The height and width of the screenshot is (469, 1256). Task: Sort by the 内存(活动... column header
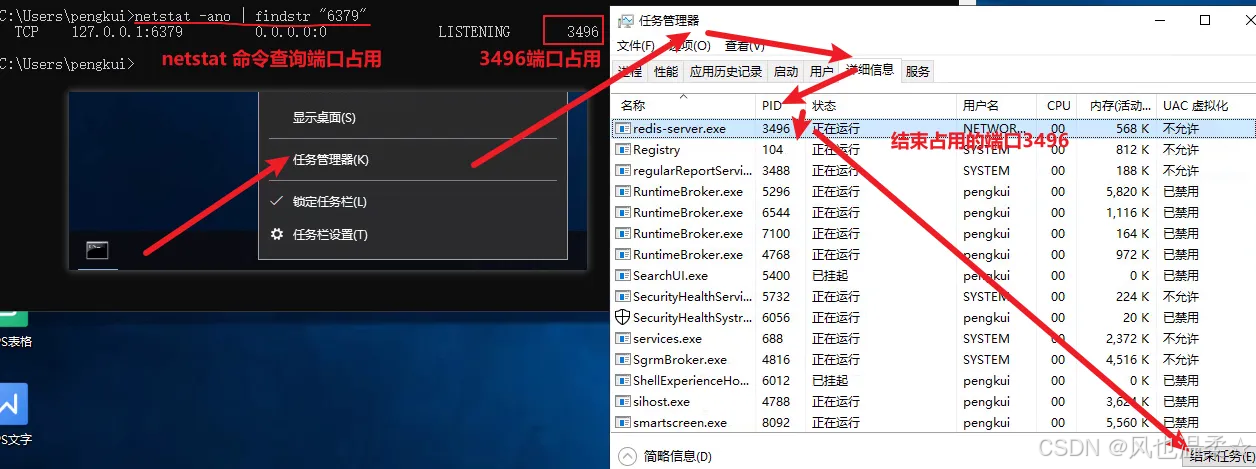coord(1118,105)
